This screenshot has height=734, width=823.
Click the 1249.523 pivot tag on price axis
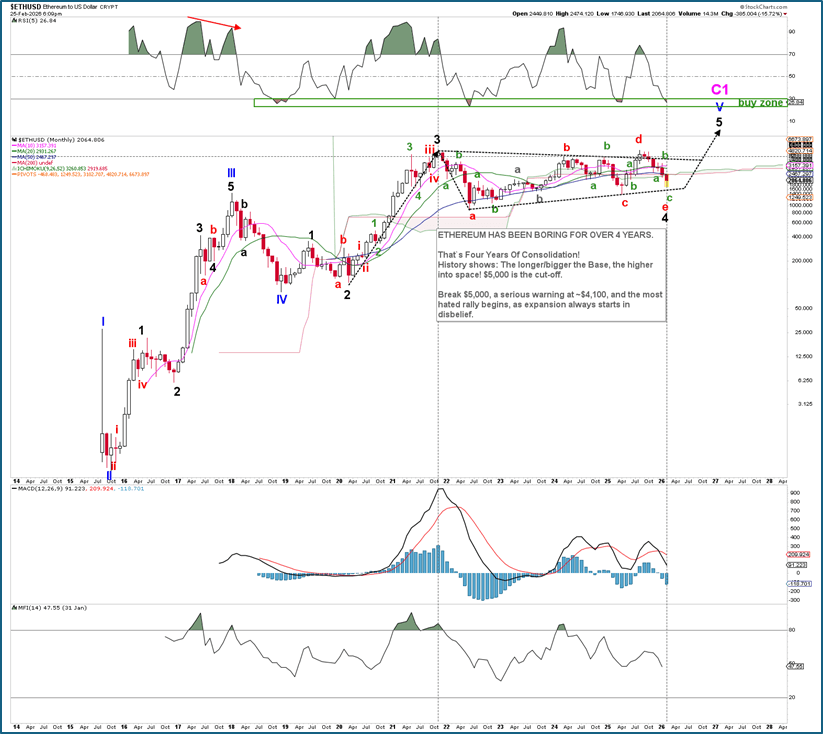tap(798, 197)
